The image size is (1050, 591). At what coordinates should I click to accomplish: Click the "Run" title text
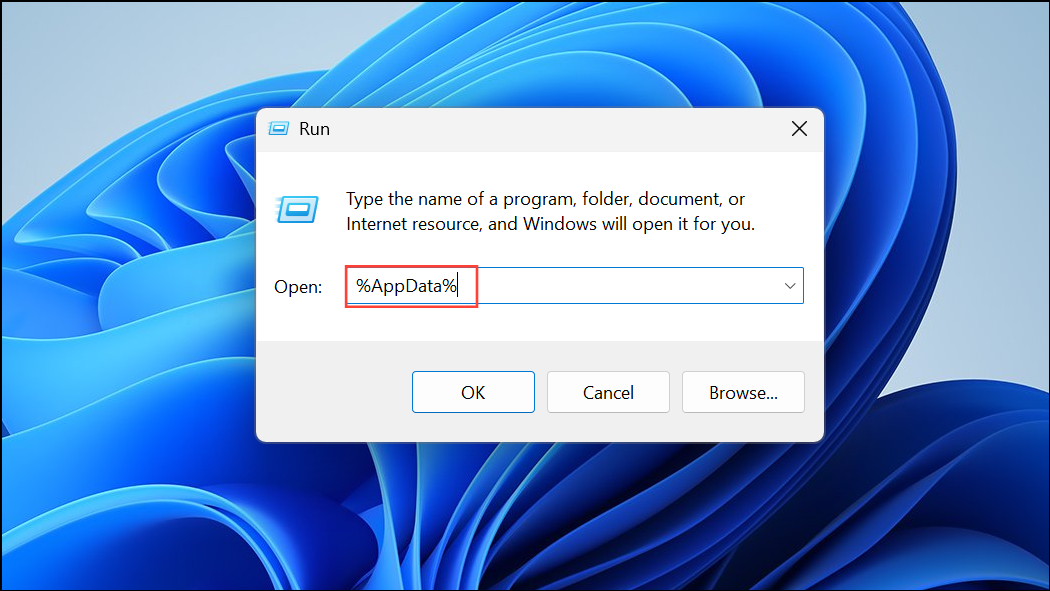click(314, 129)
